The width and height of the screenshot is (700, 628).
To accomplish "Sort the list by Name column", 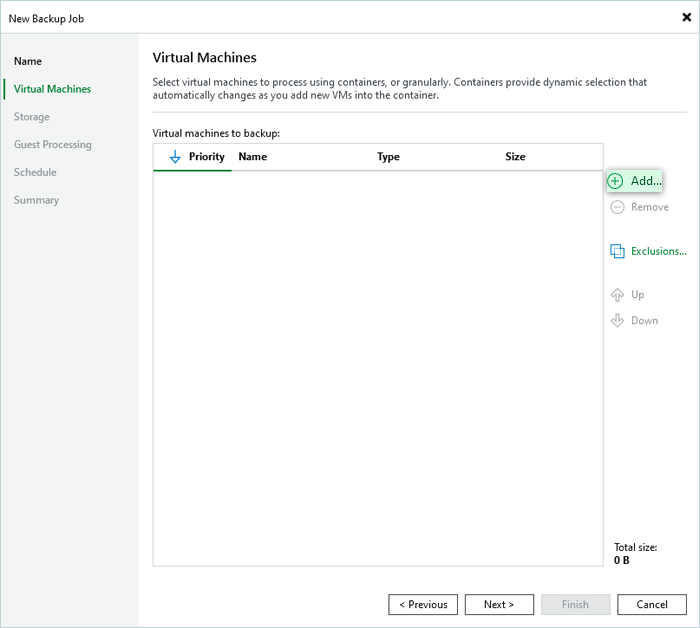I will click(253, 157).
